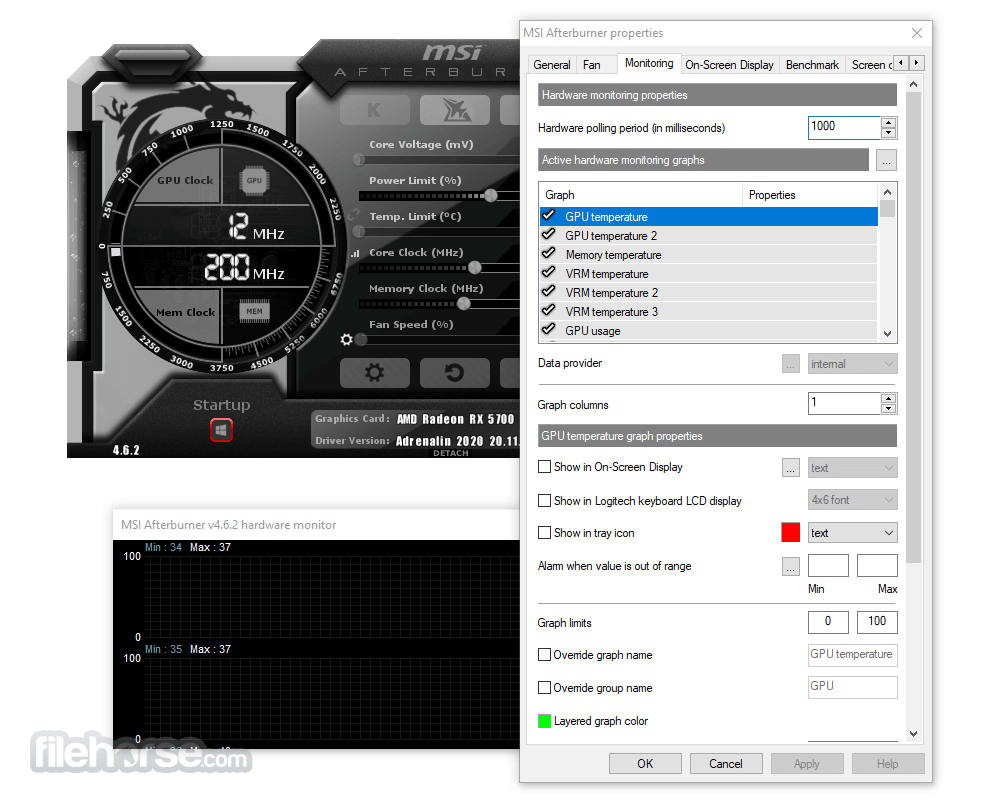Uncheck GPU usage graph checkmark
The width and height of the screenshot is (1000, 803).
pos(548,330)
